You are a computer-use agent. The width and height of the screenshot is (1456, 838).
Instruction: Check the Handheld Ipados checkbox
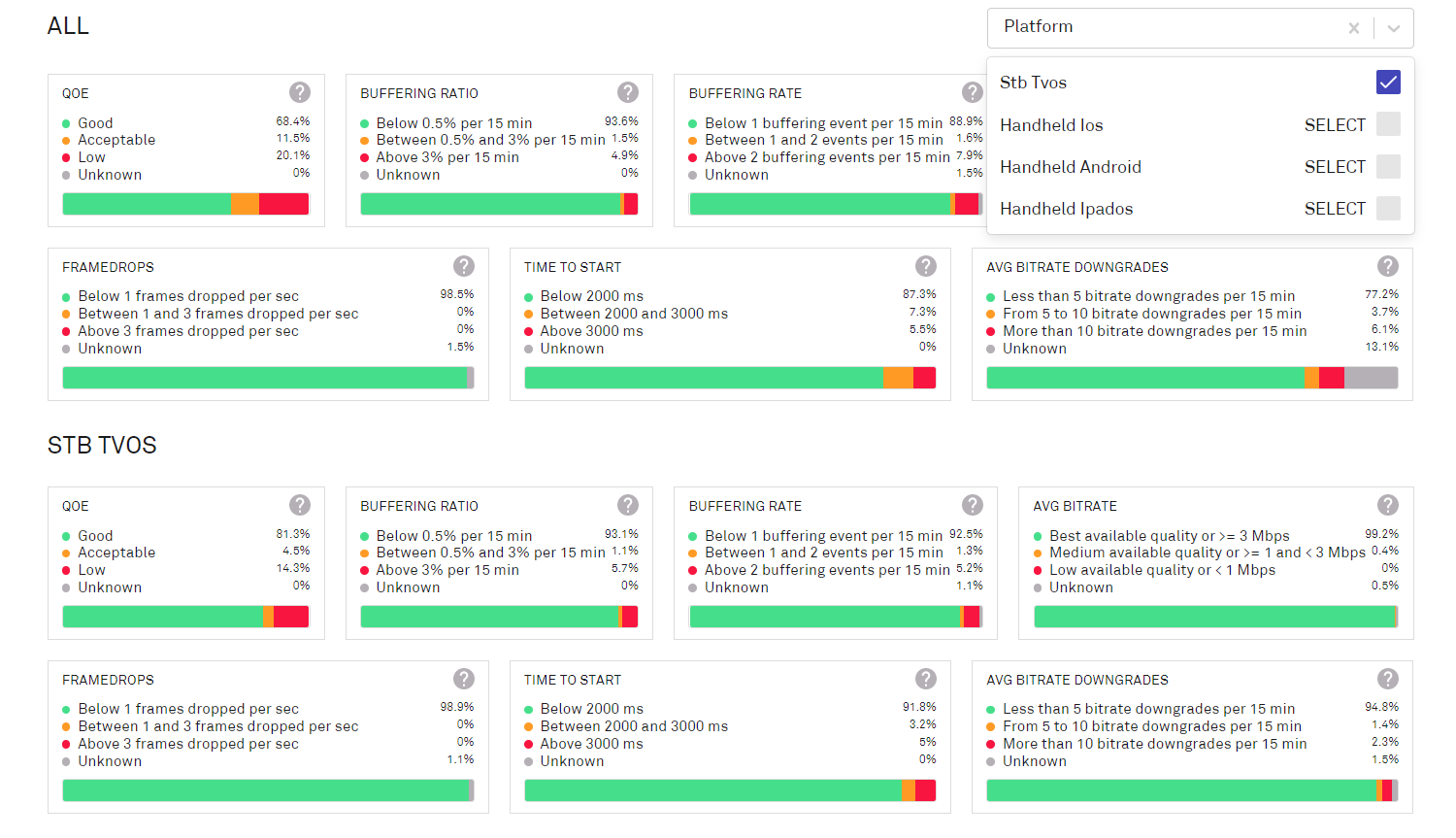[x=1388, y=208]
